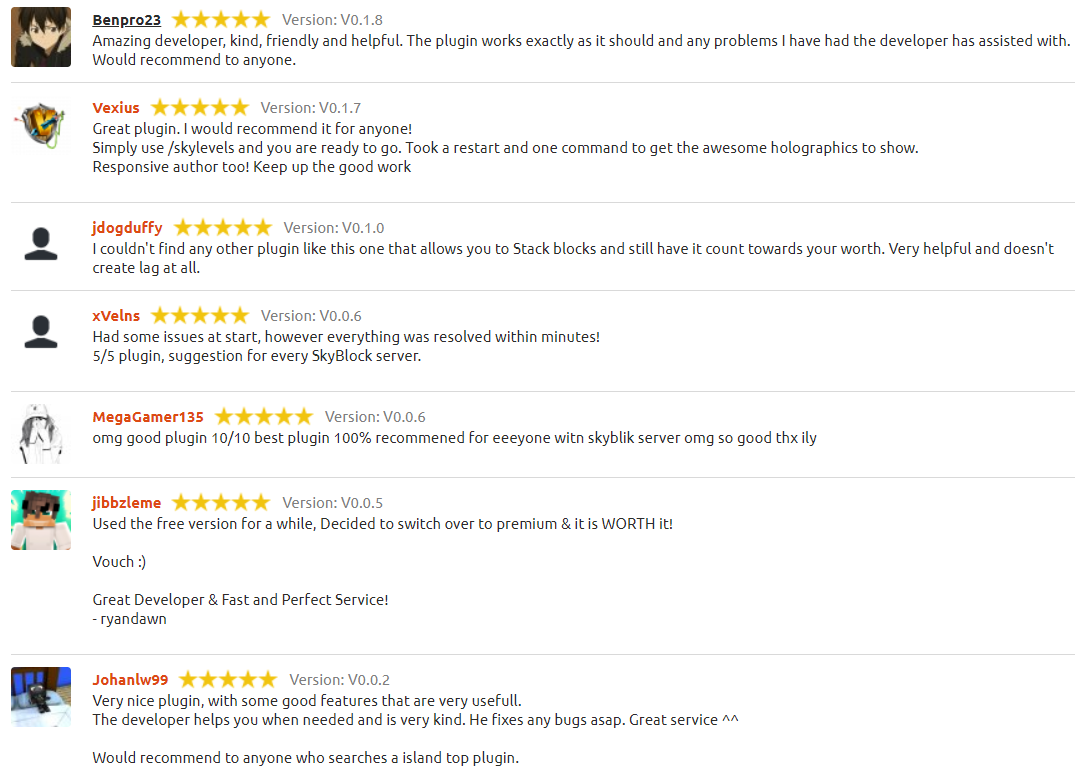
Task: Open Vexius's profile avatar image
Action: [41, 125]
